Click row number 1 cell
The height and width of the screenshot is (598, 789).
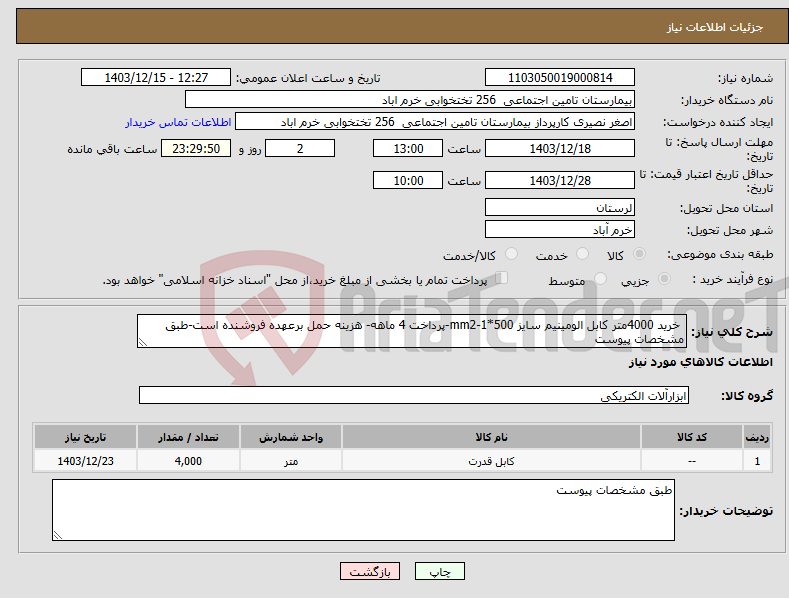(x=757, y=461)
